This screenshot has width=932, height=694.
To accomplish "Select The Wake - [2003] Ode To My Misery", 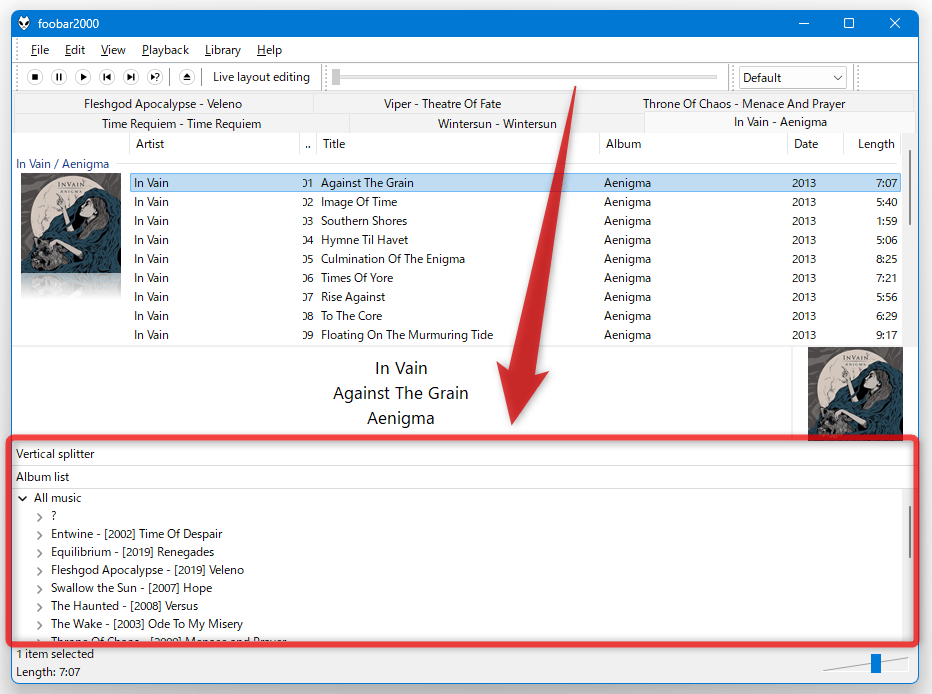I will pyautogui.click(x=147, y=624).
